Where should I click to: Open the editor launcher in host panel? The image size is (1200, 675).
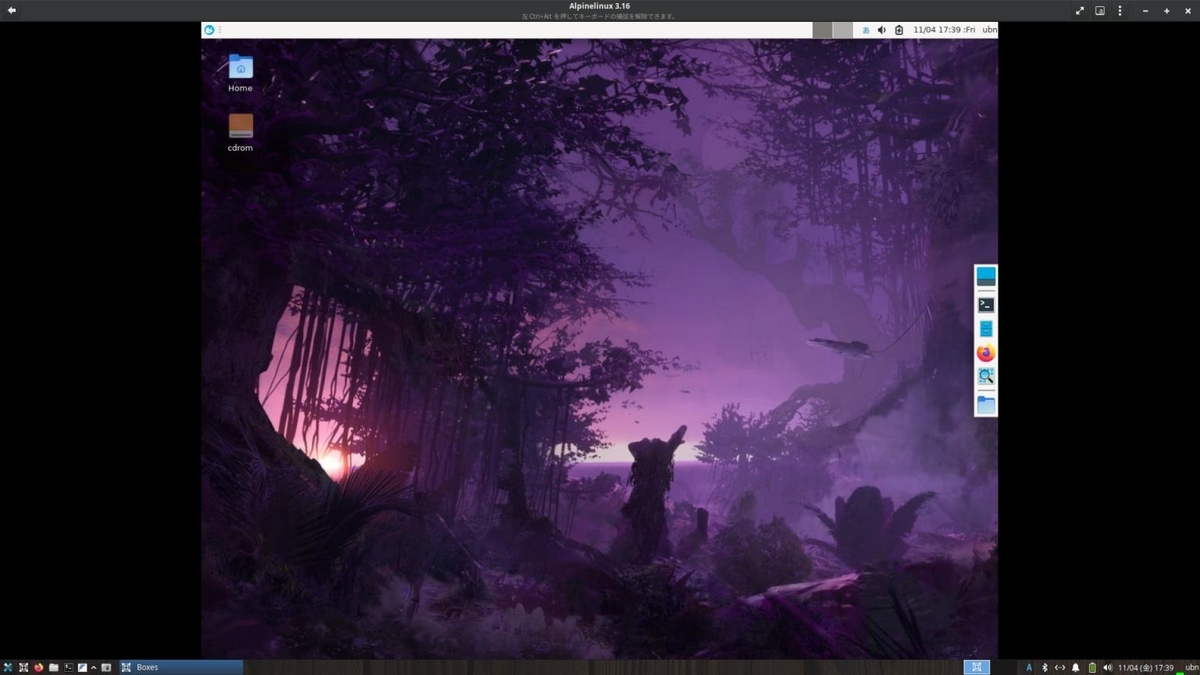[82, 667]
